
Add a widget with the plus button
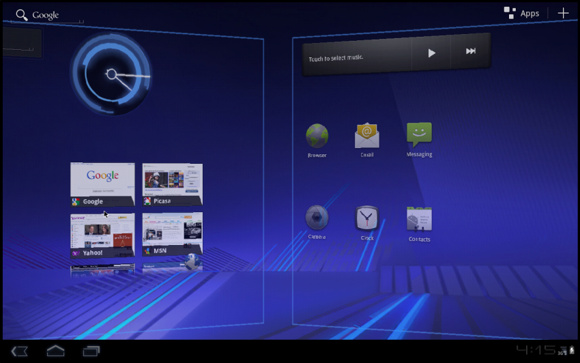(563, 13)
